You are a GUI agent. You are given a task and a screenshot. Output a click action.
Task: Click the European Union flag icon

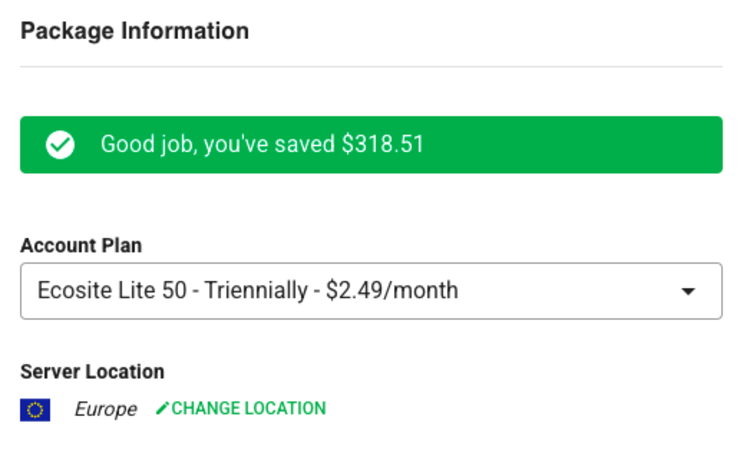(x=35, y=409)
